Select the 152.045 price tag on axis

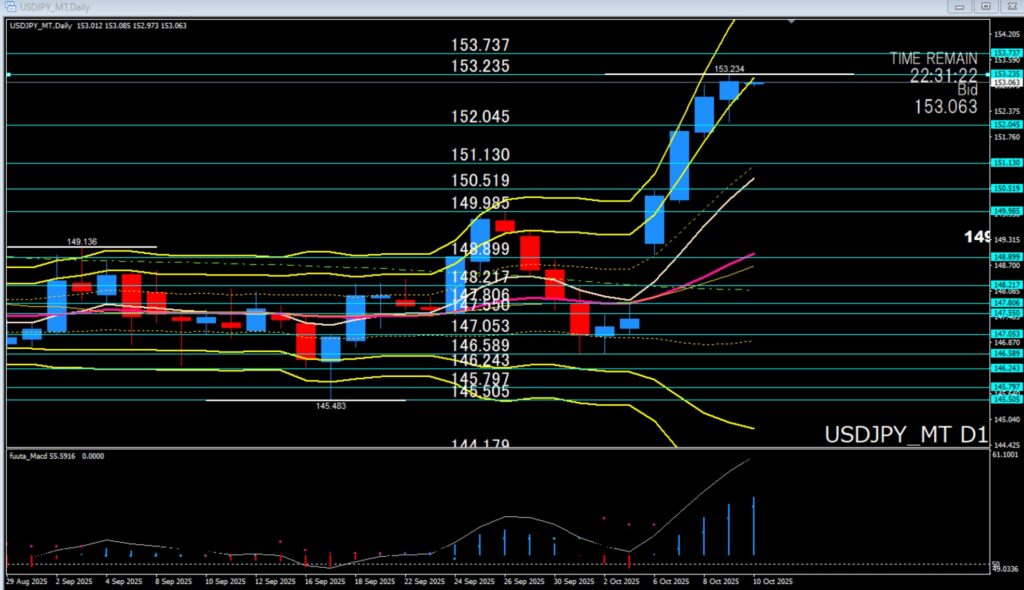[1004, 125]
